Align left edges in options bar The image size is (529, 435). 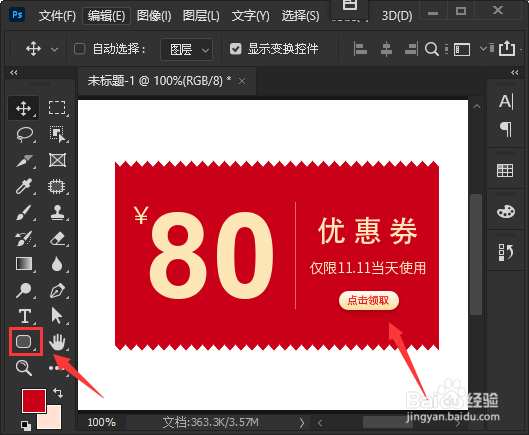click(x=360, y=49)
